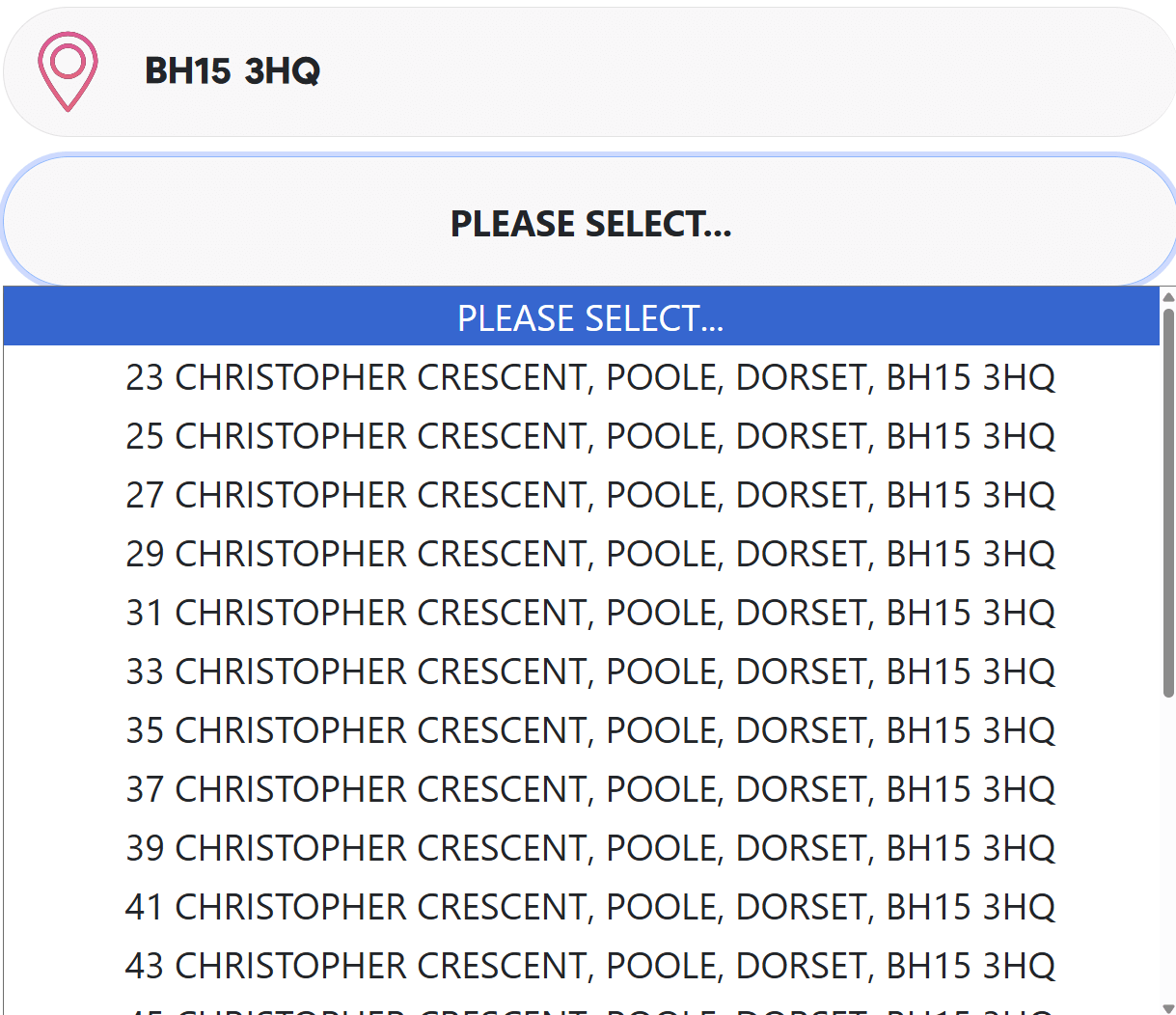Viewport: 1176px width, 1015px height.
Task: Click the partially visible 45 Christopher Crescent
Action: [x=588, y=1008]
